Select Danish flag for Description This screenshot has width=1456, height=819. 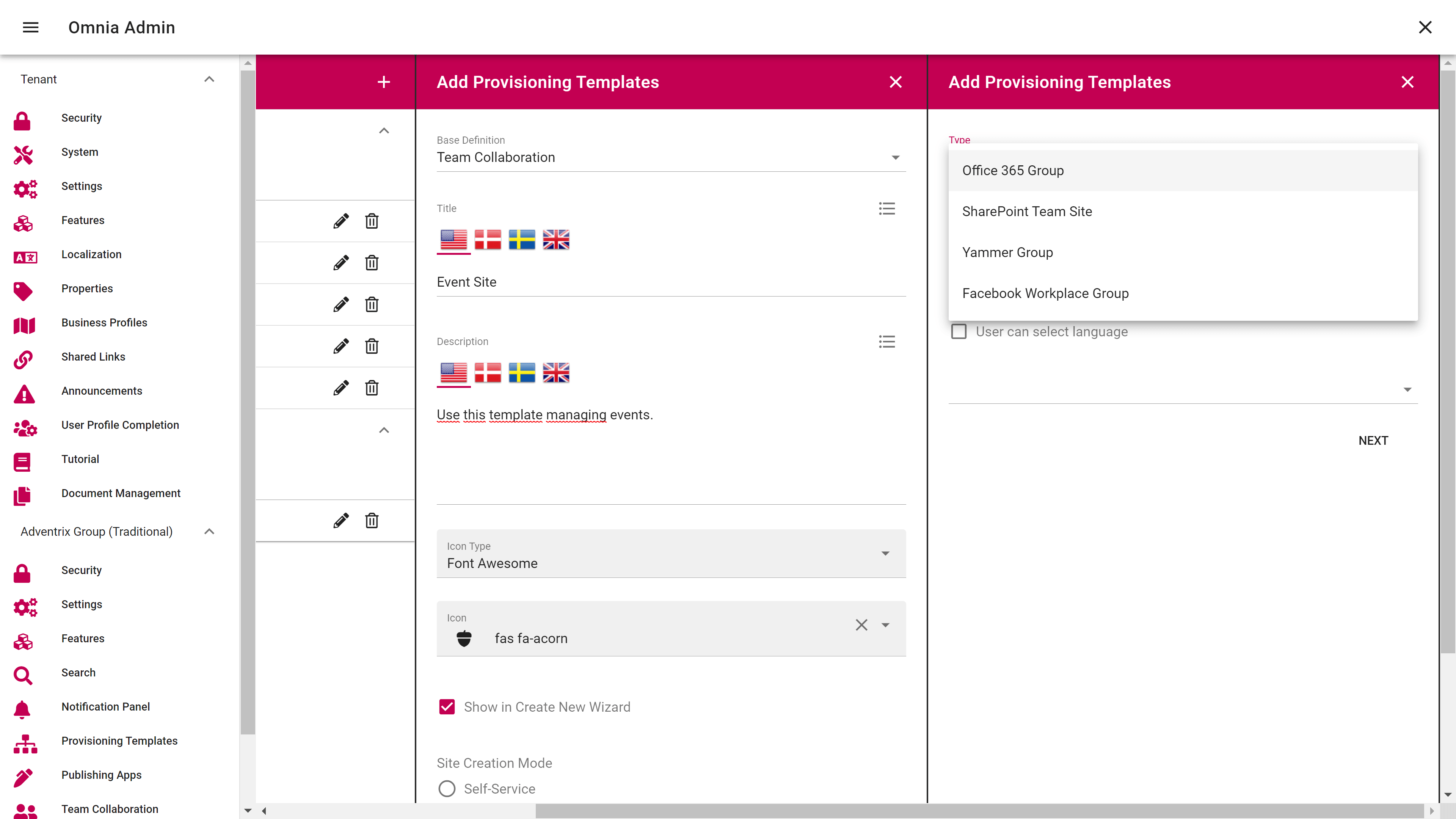[488, 372]
